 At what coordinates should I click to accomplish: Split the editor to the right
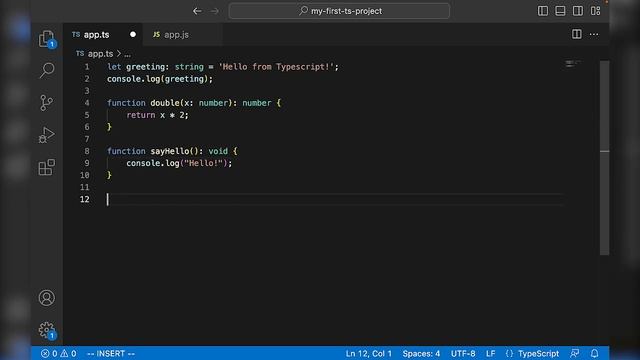click(x=577, y=34)
